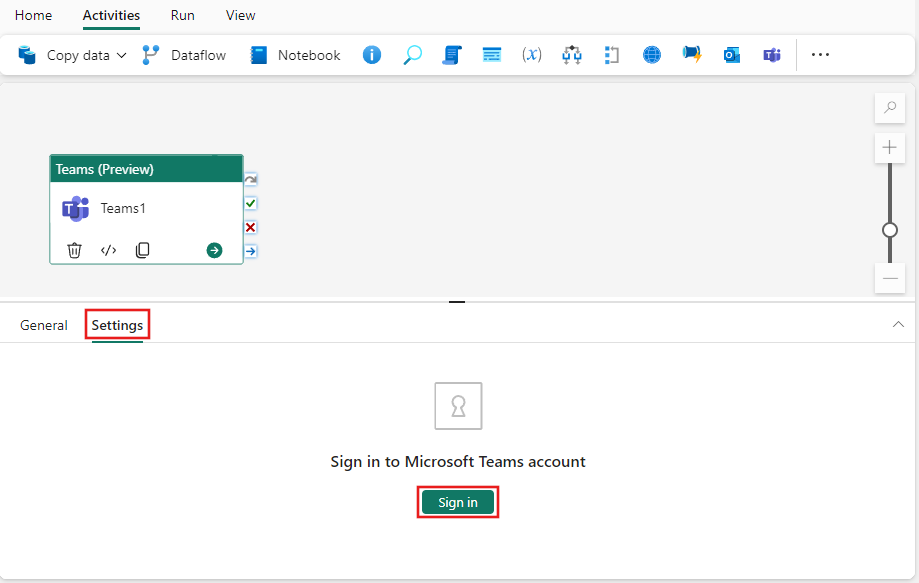The image size is (919, 583).
Task: Copy the Teams1 activity
Action: pyautogui.click(x=142, y=250)
